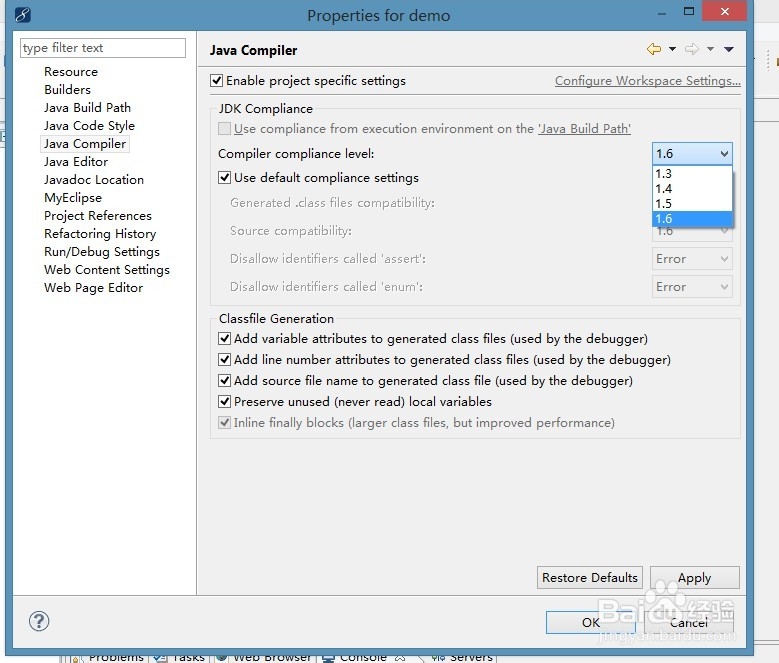Screen dimensions: 779x663
Task: Select Java Build Path in the tree
Action: (87, 108)
